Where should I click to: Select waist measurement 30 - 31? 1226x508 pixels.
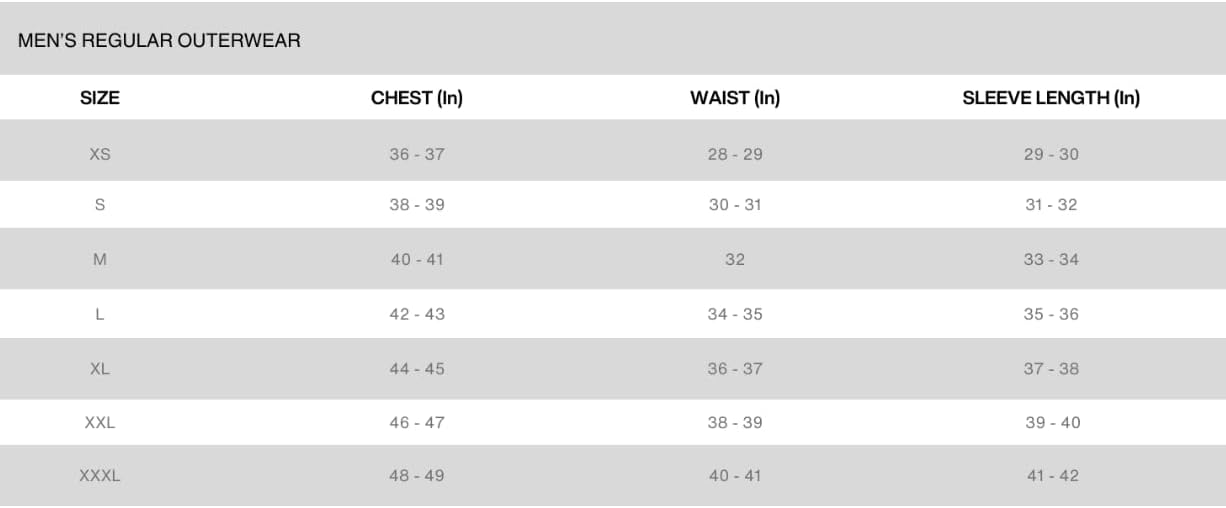[735, 204]
